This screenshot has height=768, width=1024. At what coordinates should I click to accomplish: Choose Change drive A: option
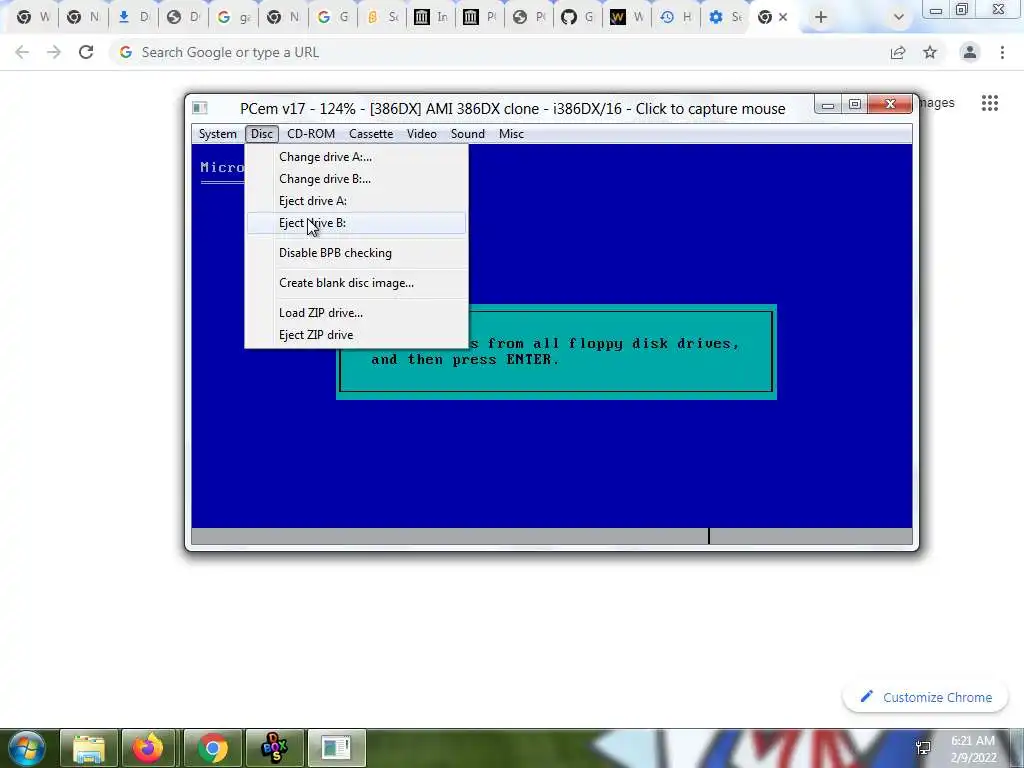pyautogui.click(x=357, y=157)
